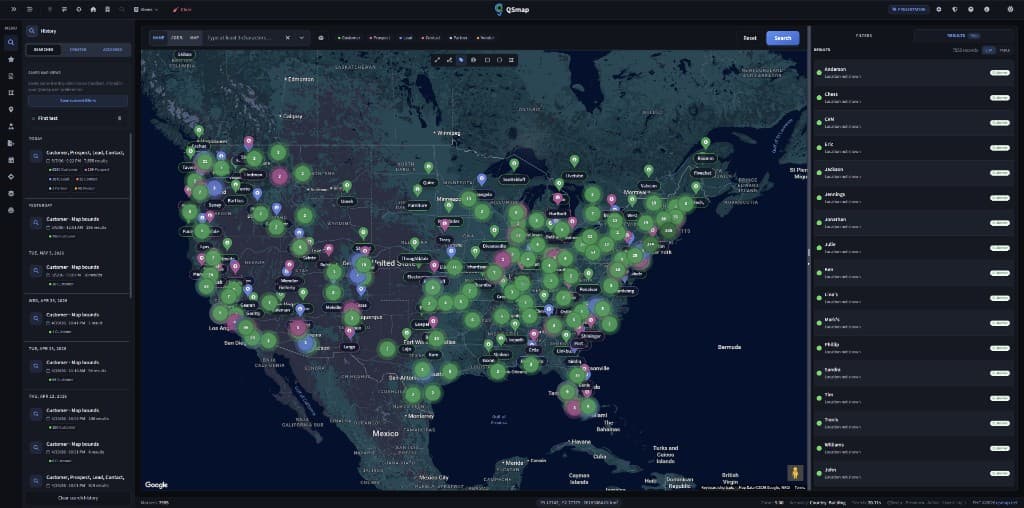Click the Save current filters button
Screen dimensions: 1024x508
(x=78, y=101)
